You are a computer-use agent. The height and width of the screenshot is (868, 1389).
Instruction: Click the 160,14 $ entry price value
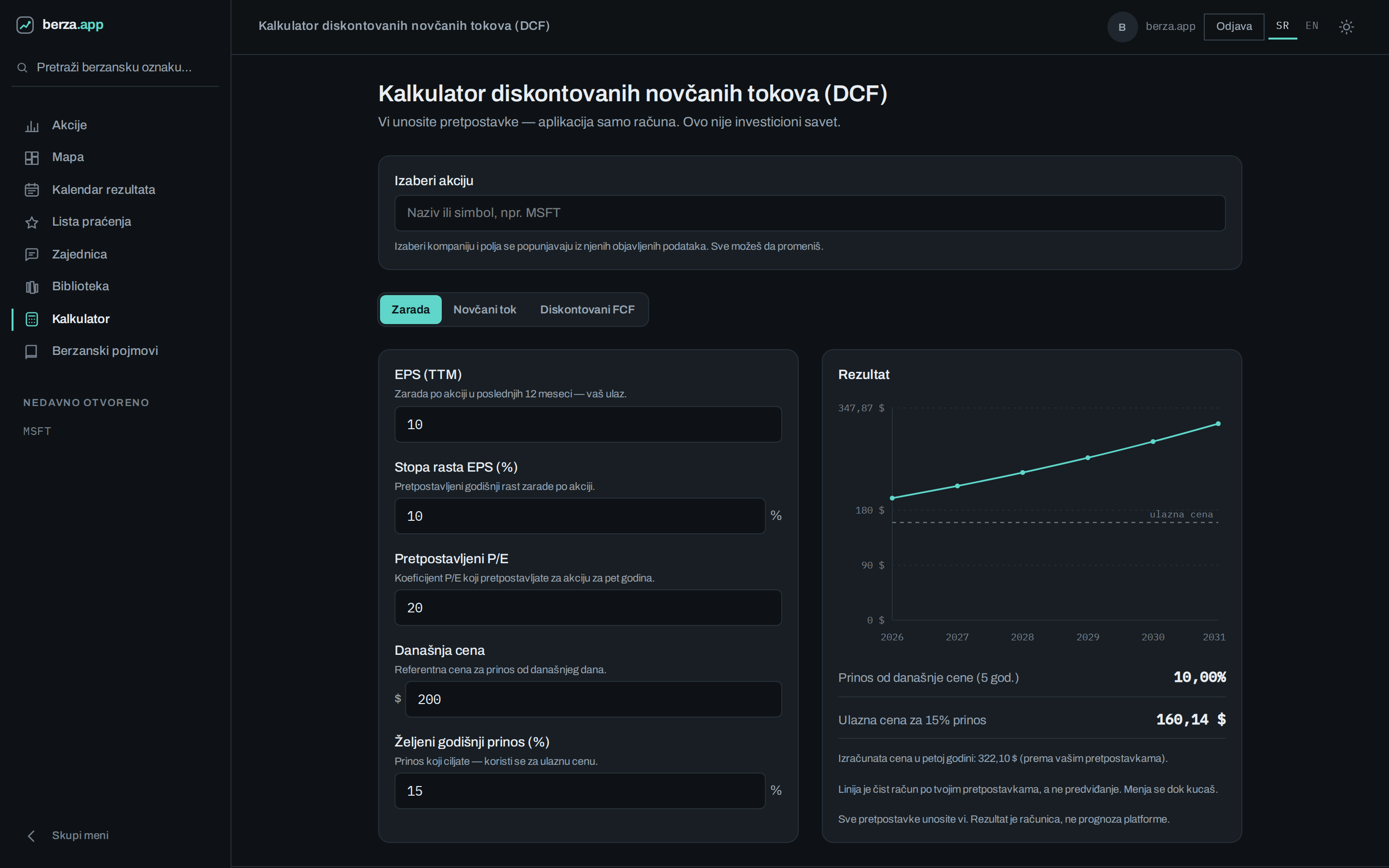point(1191,720)
